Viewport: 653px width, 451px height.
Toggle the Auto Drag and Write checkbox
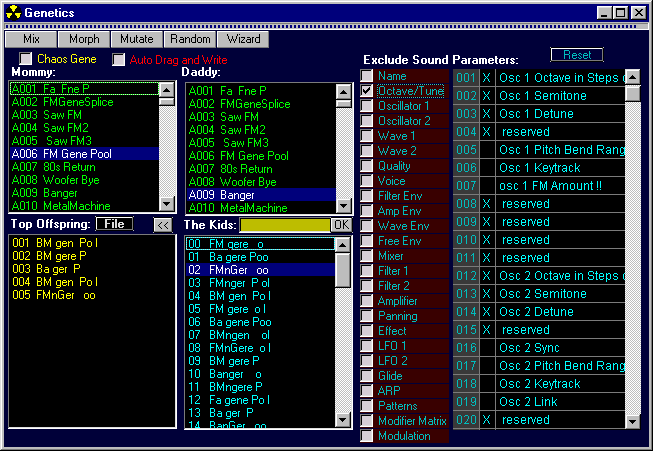(119, 59)
